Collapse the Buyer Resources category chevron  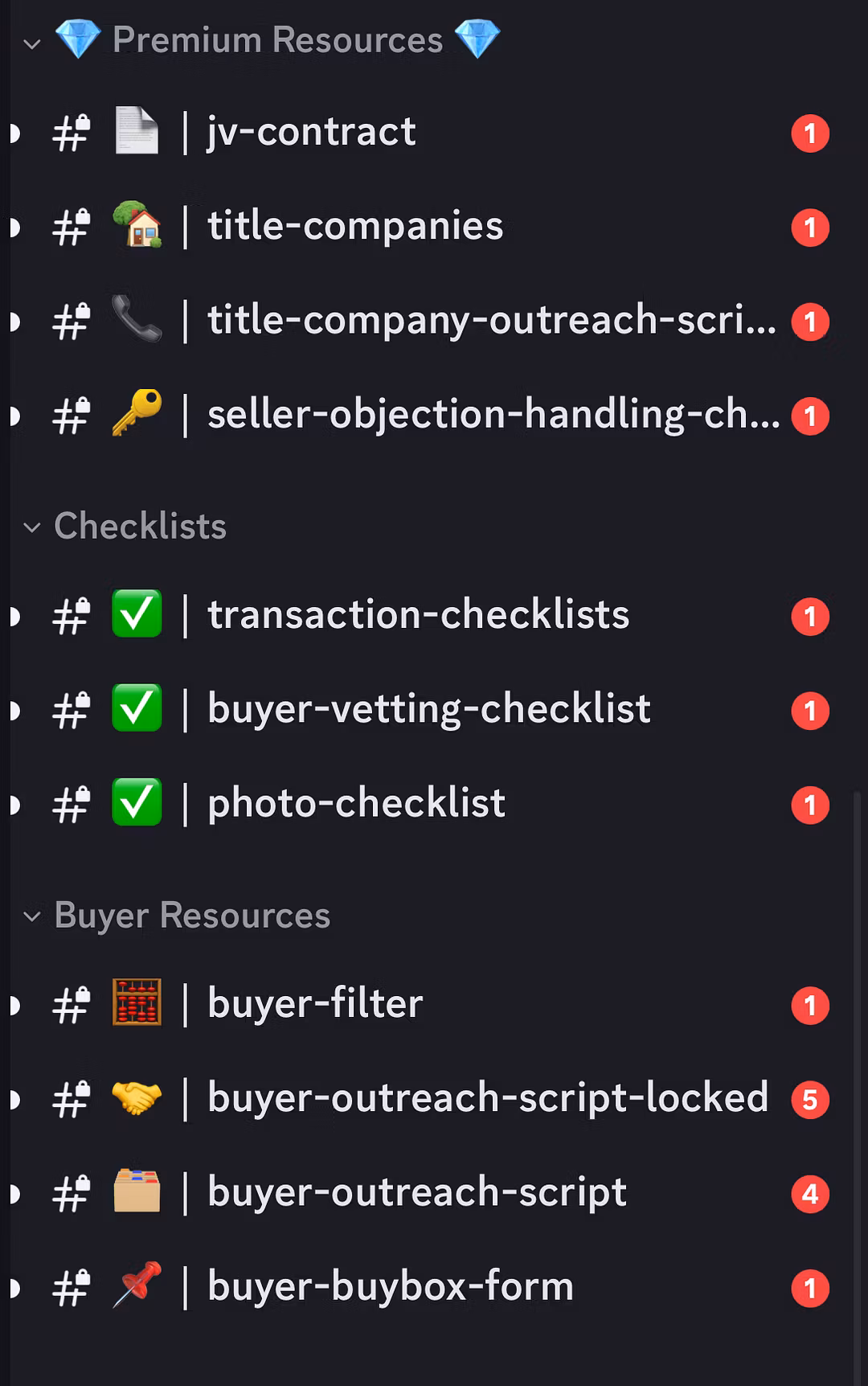[32, 916]
